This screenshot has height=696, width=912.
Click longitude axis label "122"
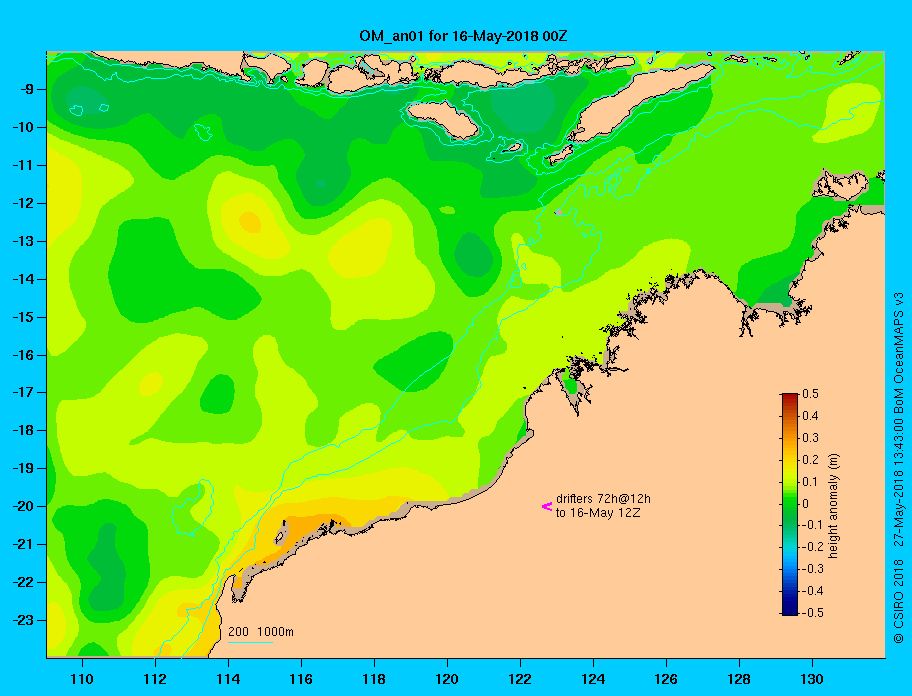pos(520,679)
